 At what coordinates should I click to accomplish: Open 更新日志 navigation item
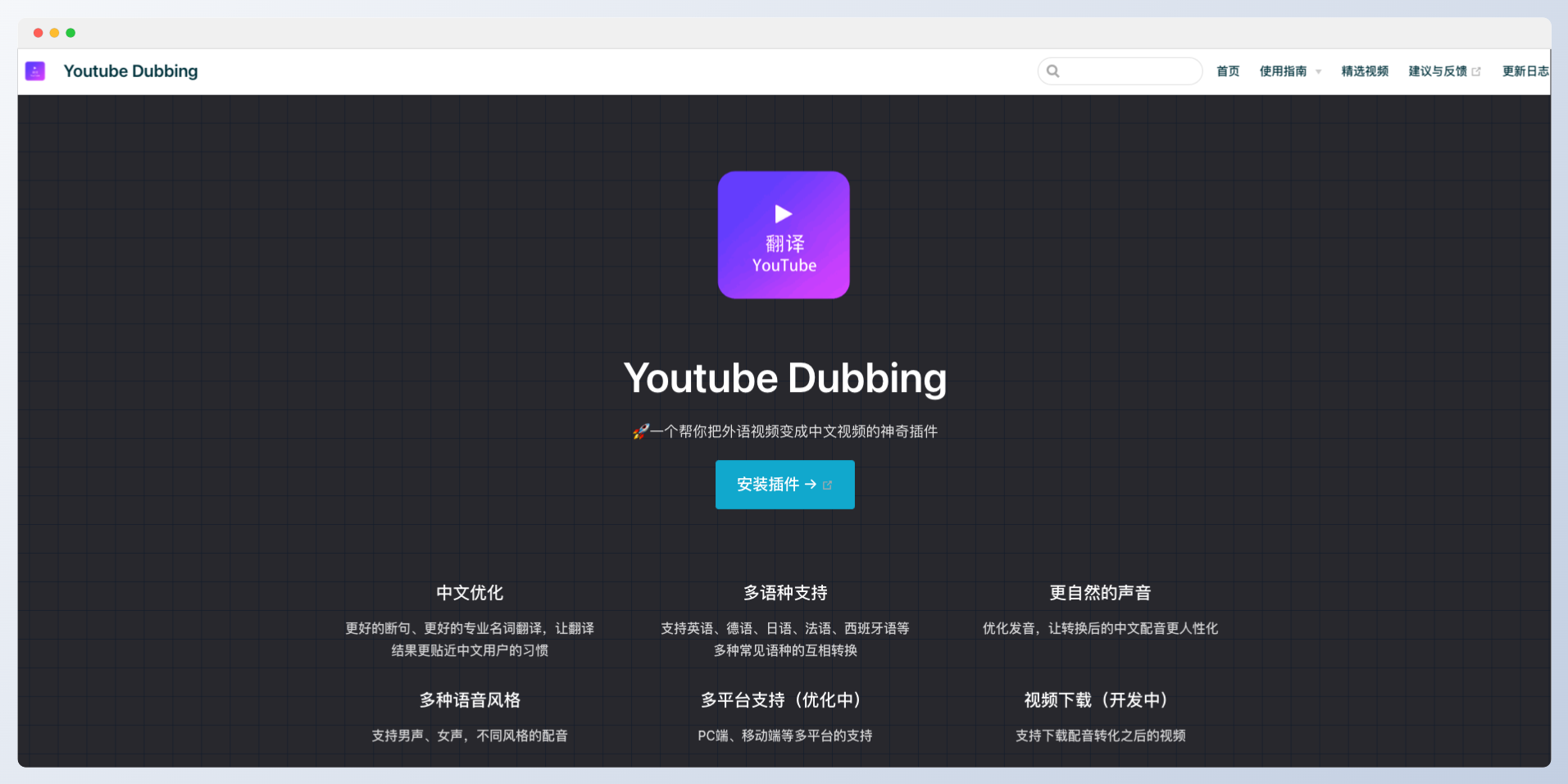[x=1525, y=71]
